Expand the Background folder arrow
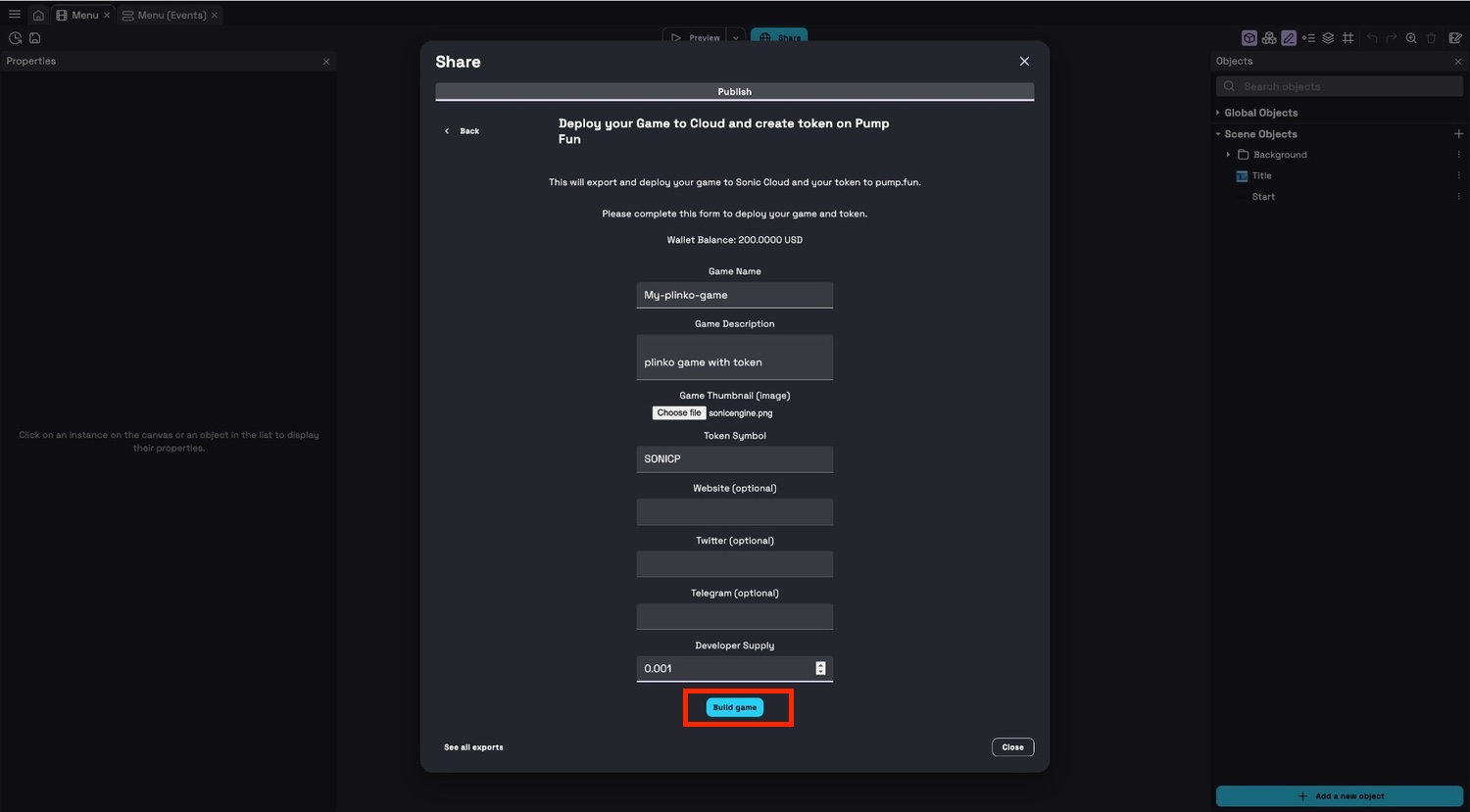 (1228, 155)
